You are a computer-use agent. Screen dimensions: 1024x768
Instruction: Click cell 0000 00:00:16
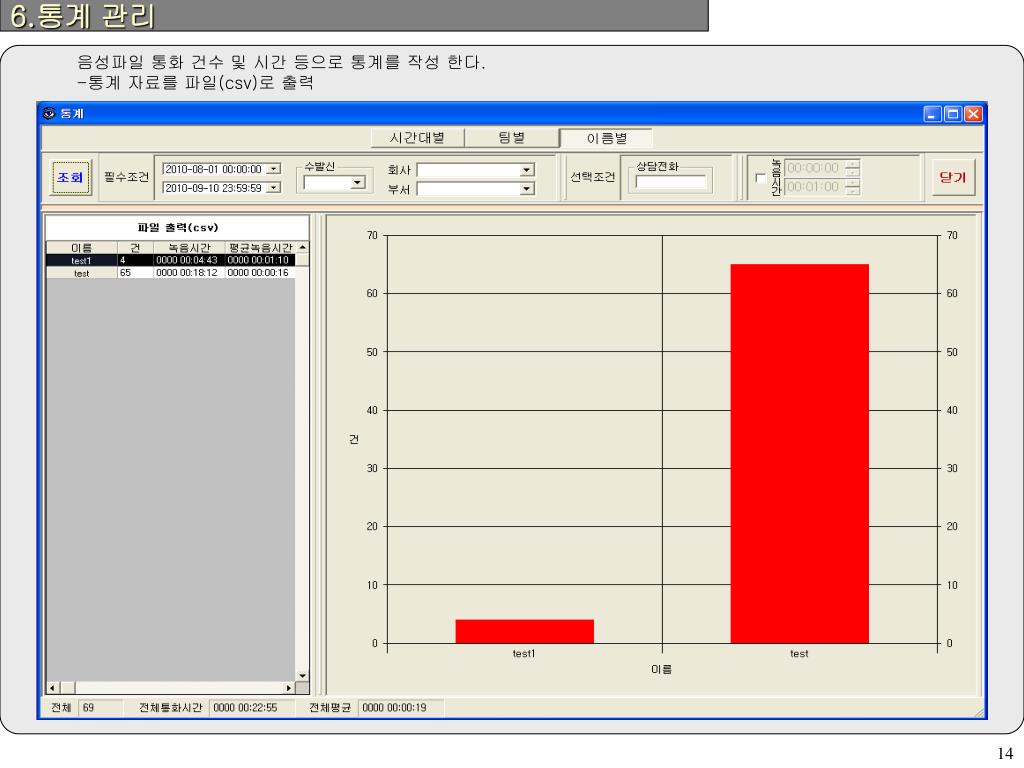(x=260, y=272)
